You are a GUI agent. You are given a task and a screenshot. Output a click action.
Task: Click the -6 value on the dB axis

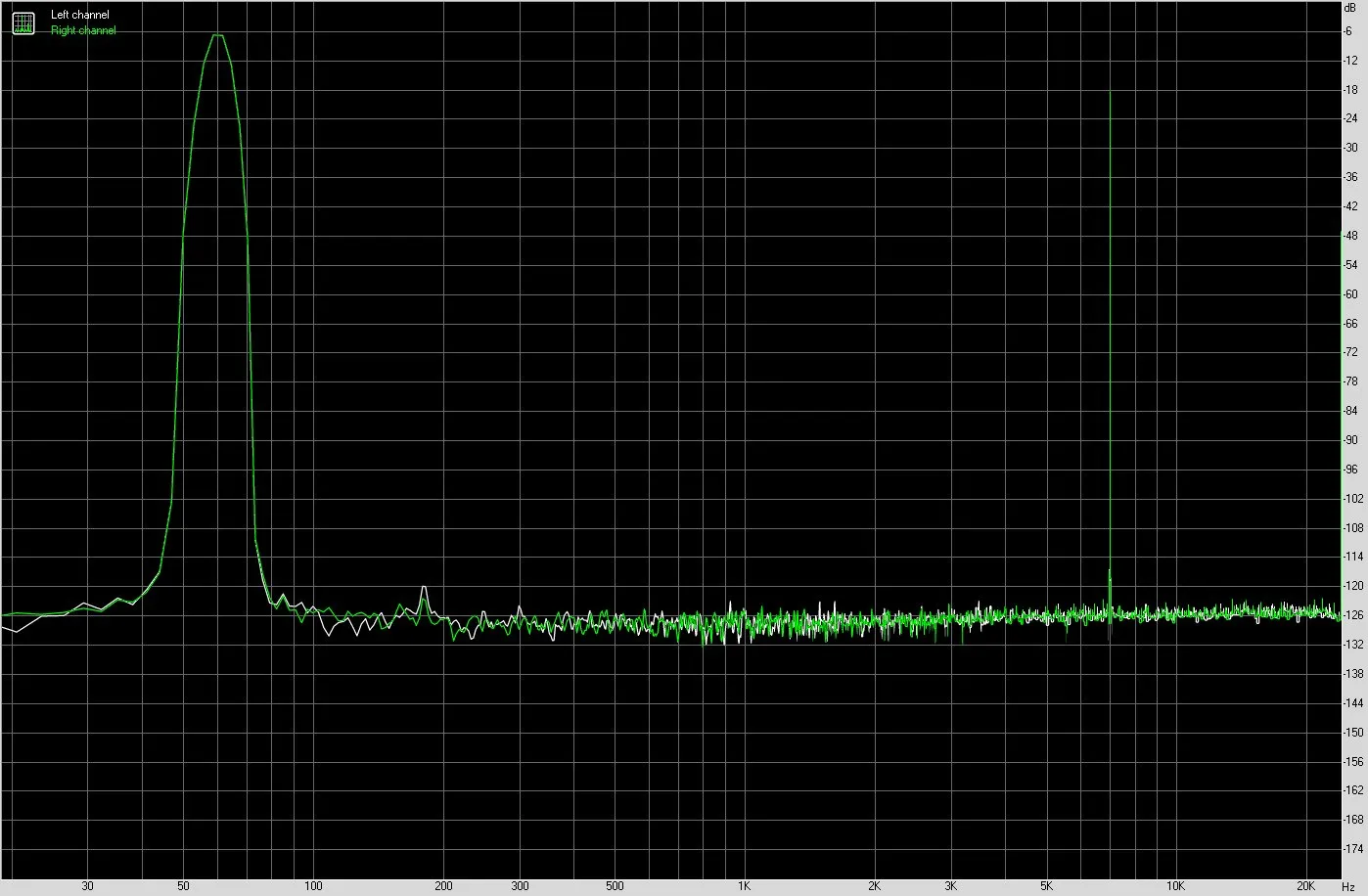point(1349,31)
